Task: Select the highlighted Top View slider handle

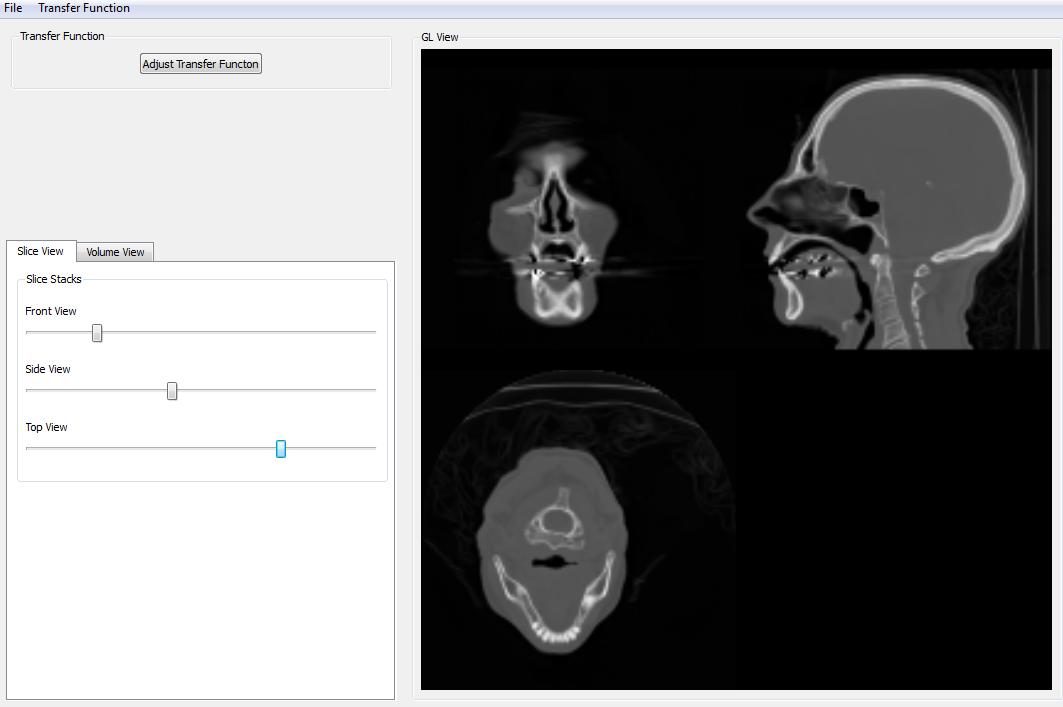Action: pyautogui.click(x=281, y=449)
